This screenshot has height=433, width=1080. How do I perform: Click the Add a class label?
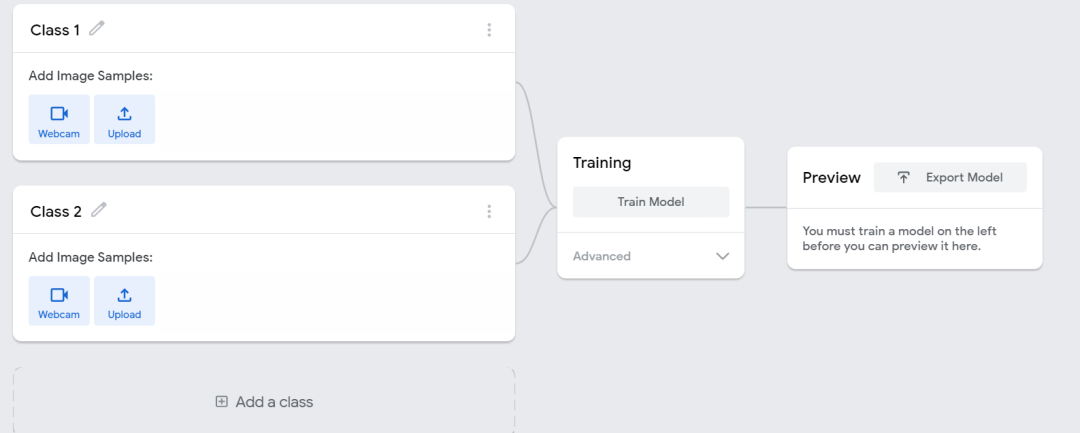pos(274,402)
